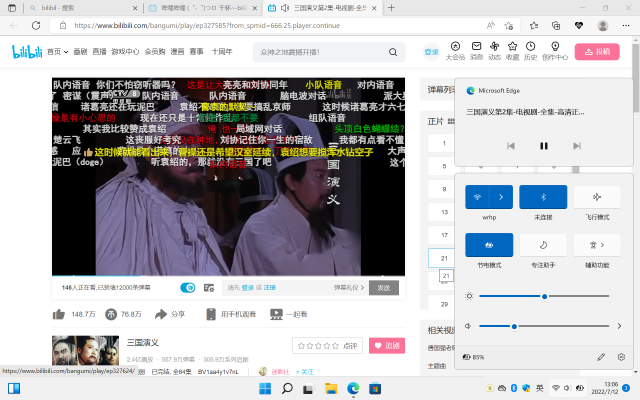Open Windows Start button on taskbar
The width and height of the screenshot is (640, 400).
pyautogui.click(x=265, y=388)
